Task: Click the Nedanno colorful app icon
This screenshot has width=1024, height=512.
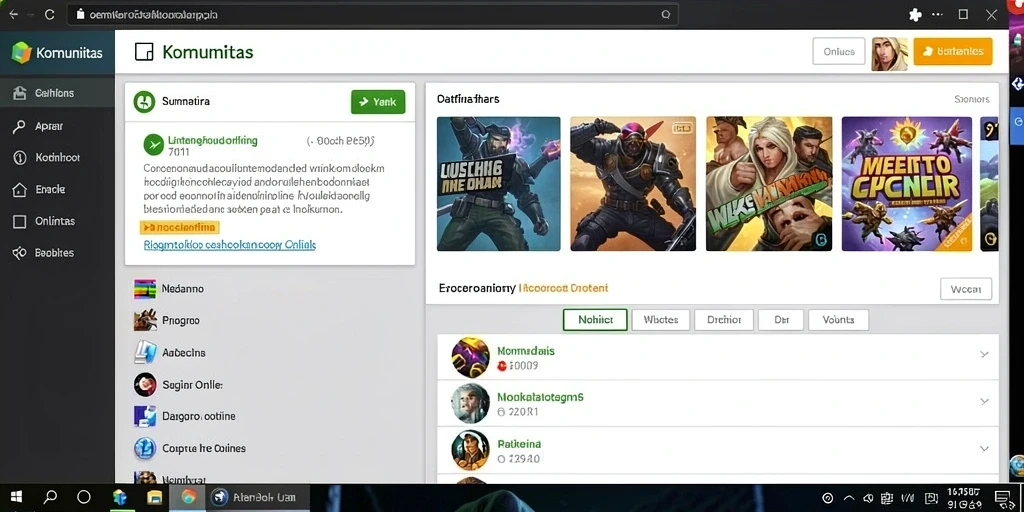Action: click(145, 289)
